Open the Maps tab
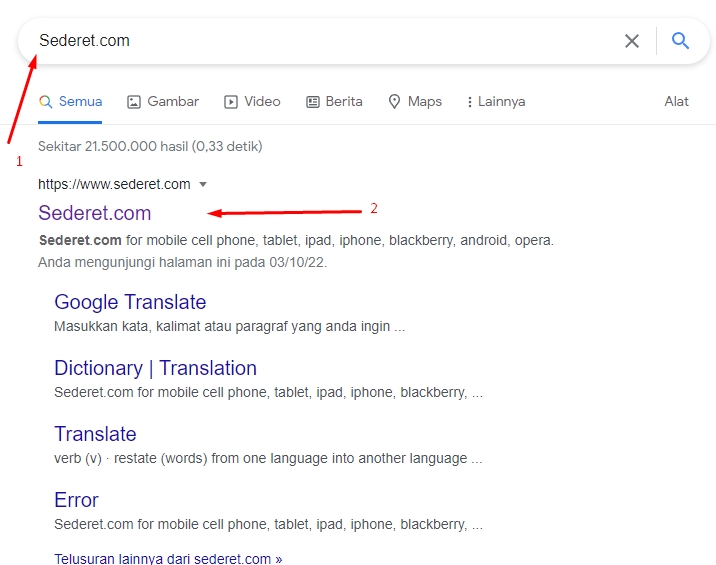Viewport: 716px width, 565px height. (415, 101)
